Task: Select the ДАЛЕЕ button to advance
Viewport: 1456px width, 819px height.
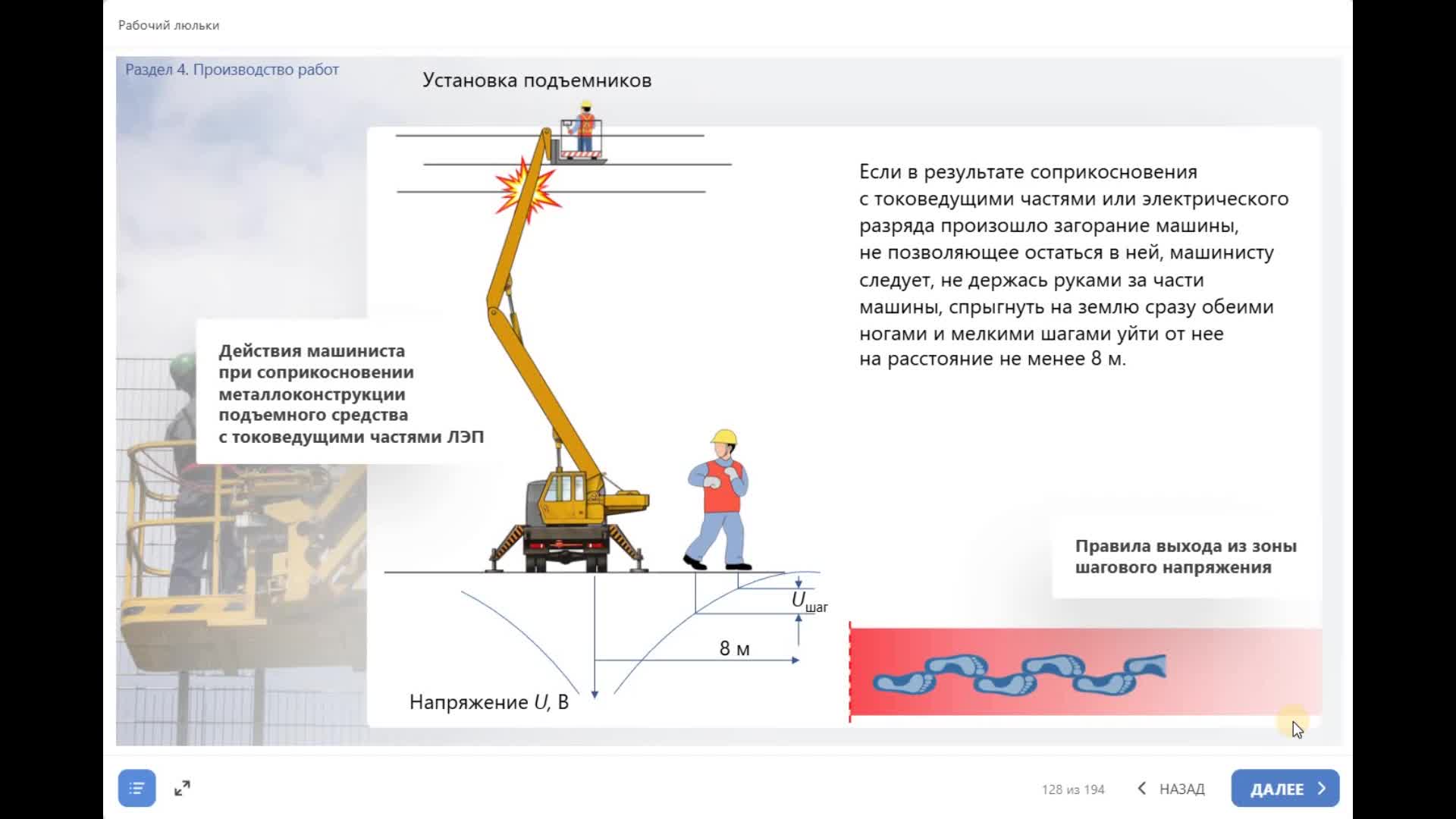Action: coord(1284,788)
